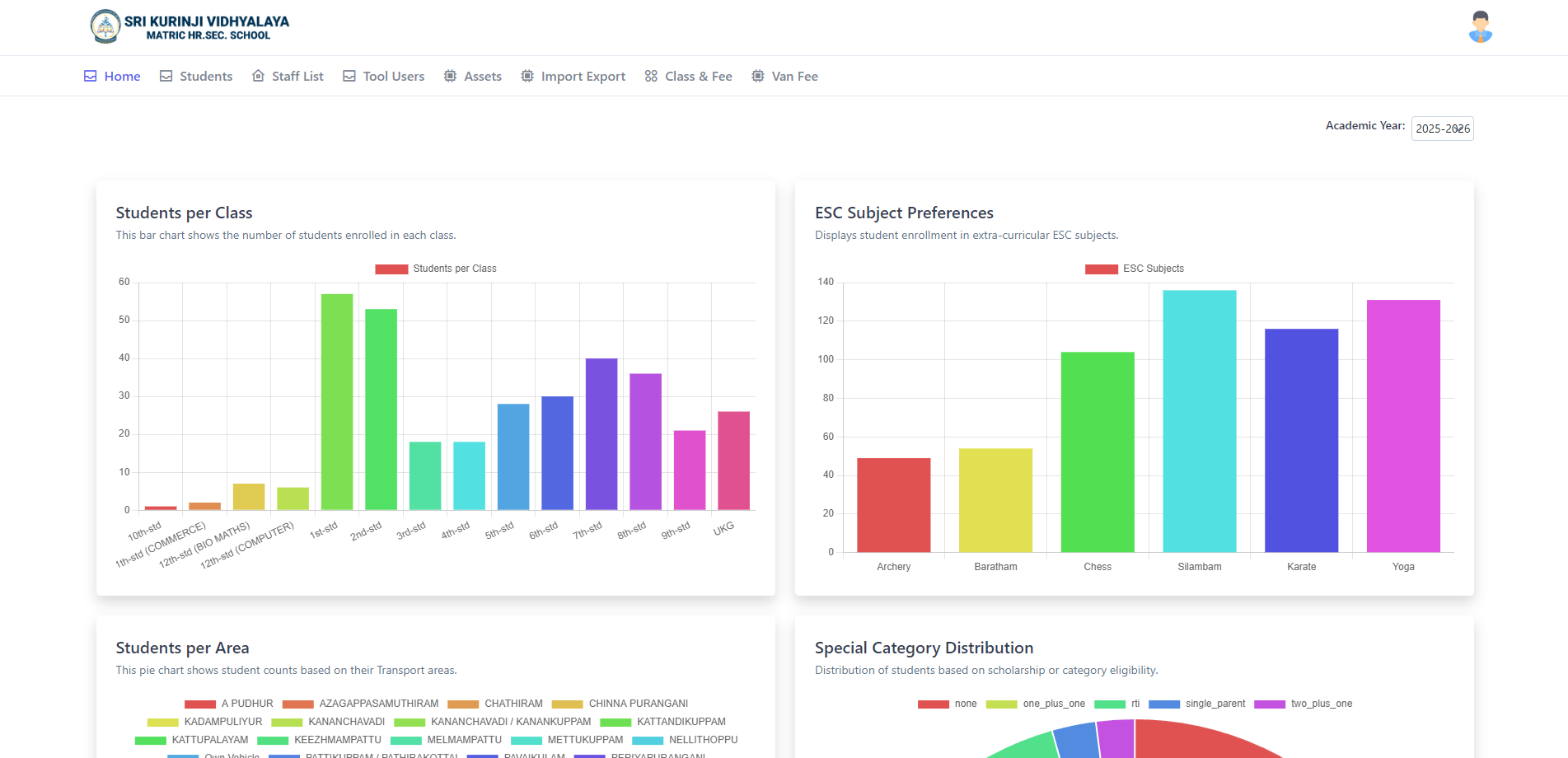This screenshot has width=1568, height=758.
Task: Click the Silambam bar in ESC chart
Action: (1199, 420)
